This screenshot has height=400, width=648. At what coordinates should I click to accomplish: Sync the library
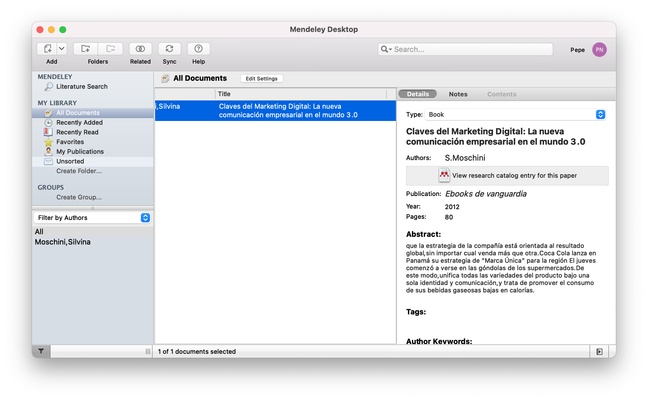click(169, 49)
